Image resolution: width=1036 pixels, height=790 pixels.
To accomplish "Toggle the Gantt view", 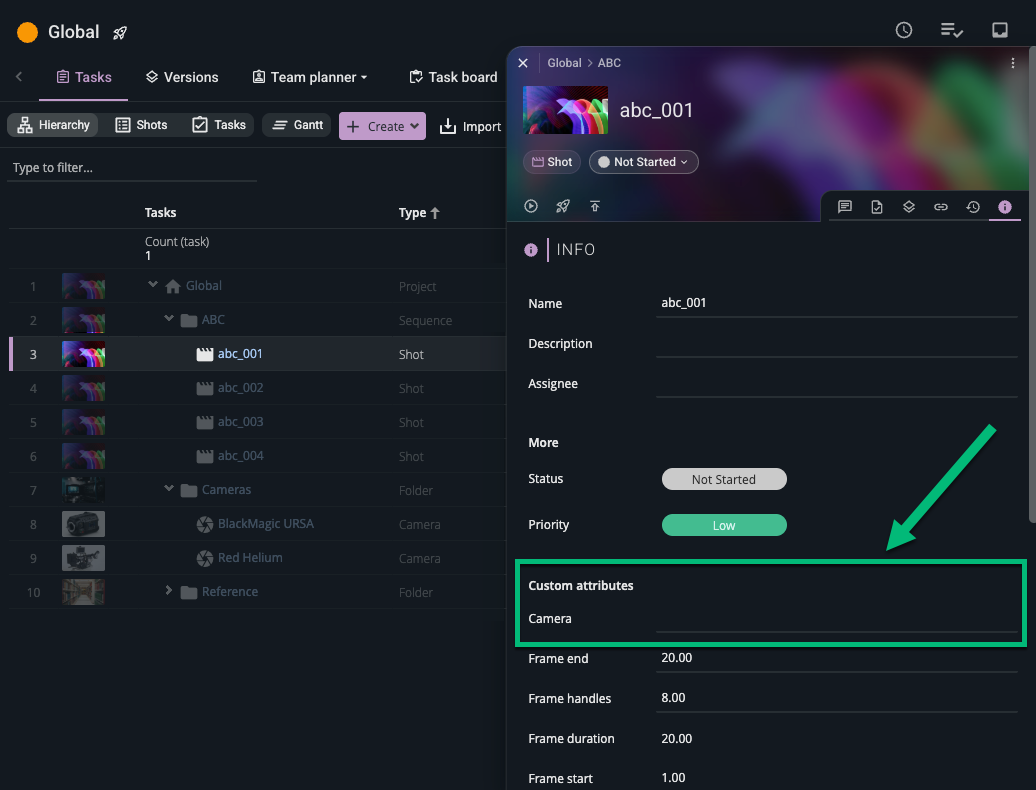I will (296, 125).
